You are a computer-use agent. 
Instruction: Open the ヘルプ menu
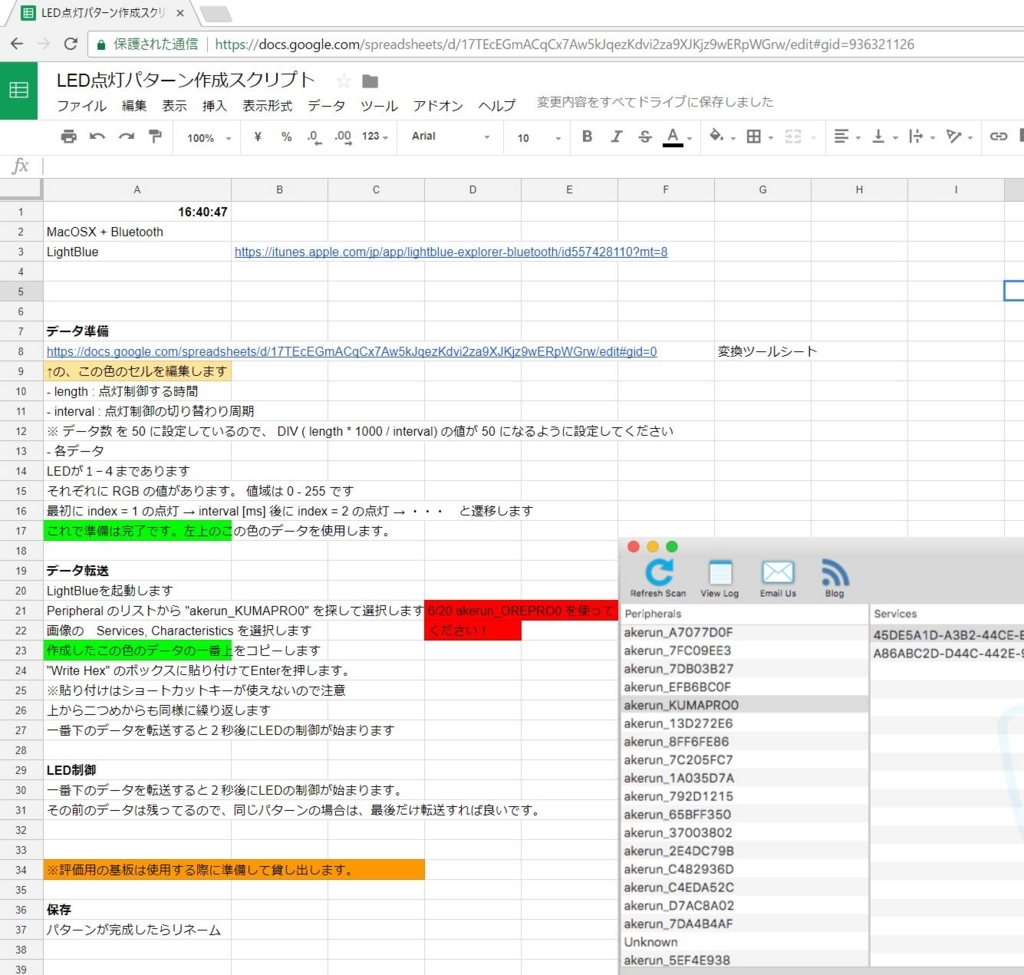(496, 106)
